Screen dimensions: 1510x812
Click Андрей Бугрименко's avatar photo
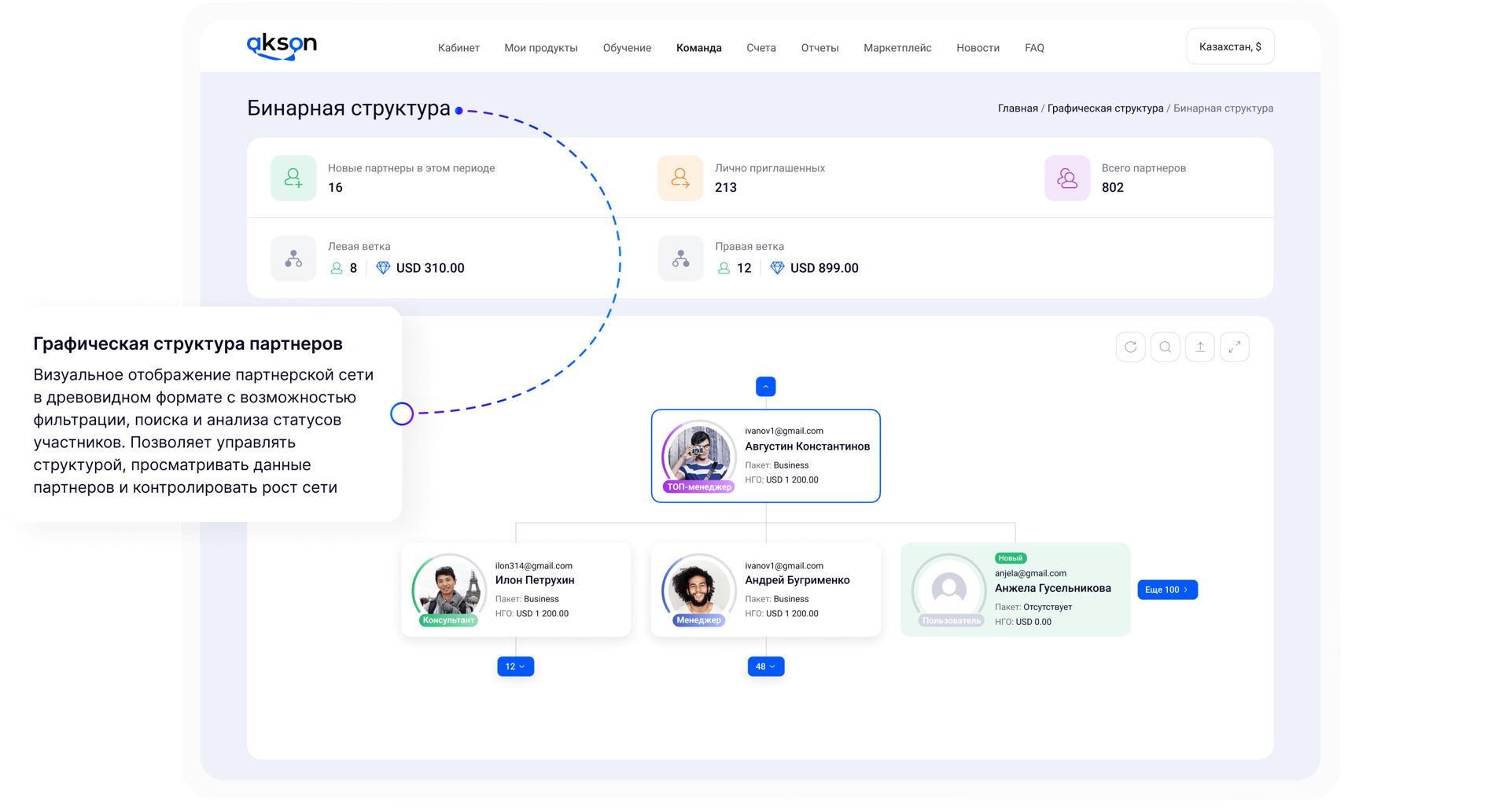[x=698, y=589]
